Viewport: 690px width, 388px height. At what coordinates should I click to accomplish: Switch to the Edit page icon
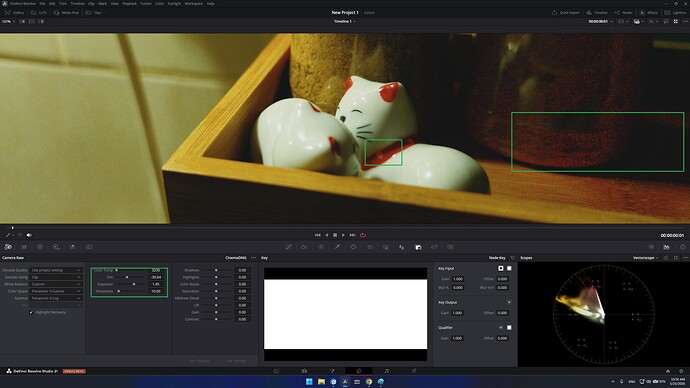click(x=304, y=371)
